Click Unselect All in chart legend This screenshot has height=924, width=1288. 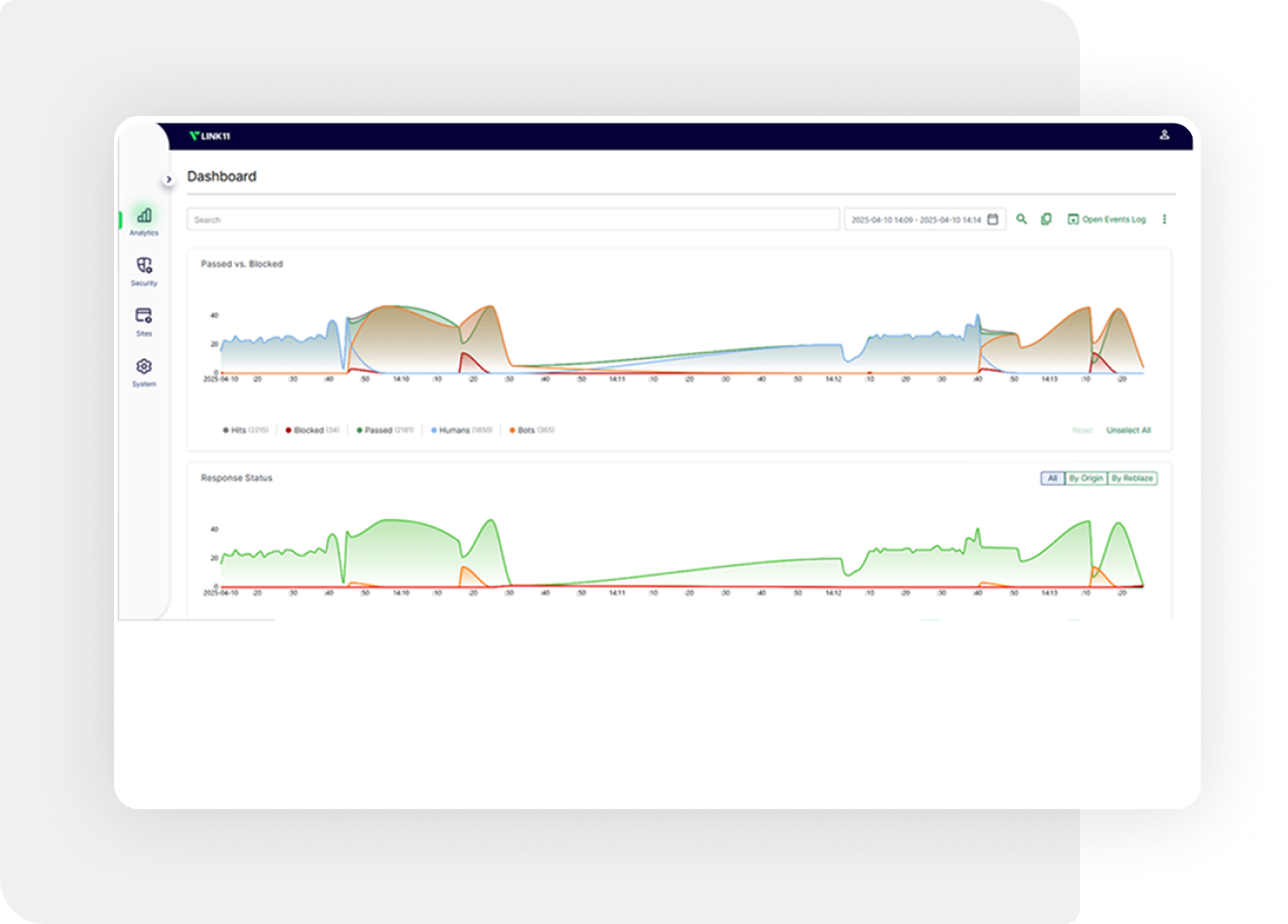(1128, 431)
